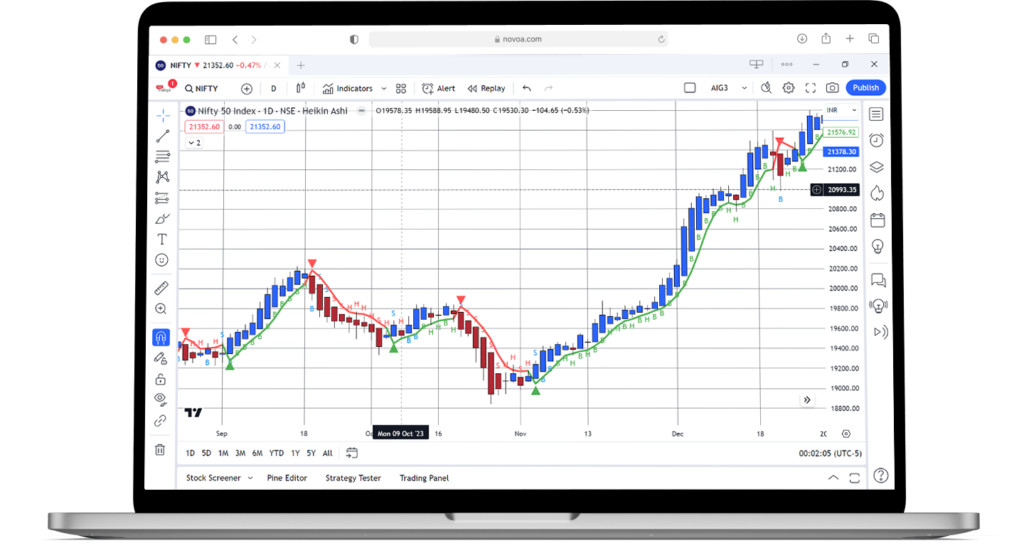
Task: Take a chart snapshot with camera icon
Action: (832, 88)
